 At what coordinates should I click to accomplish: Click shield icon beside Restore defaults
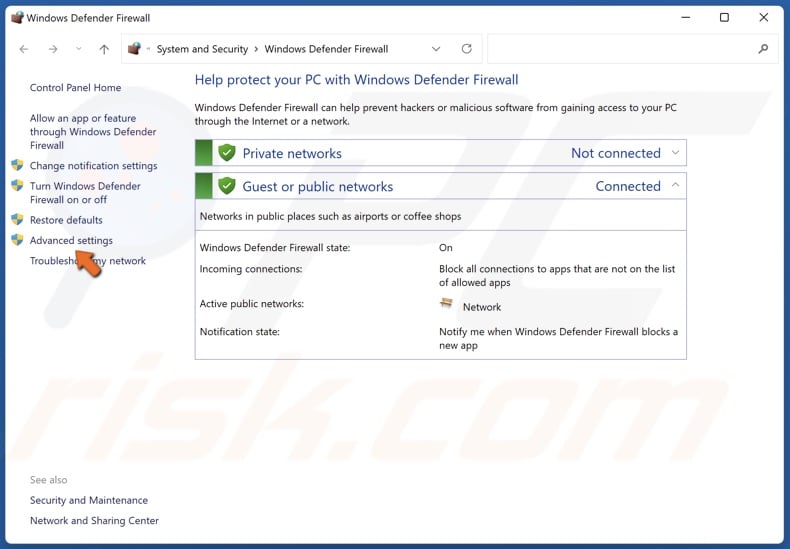tap(17, 219)
